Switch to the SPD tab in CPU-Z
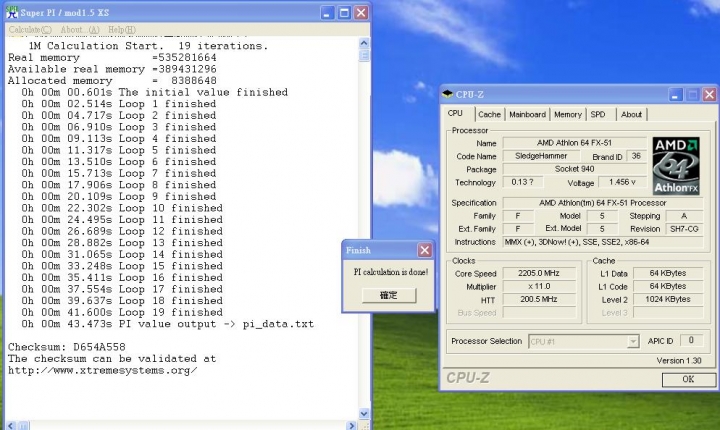Screen dimensions: 720x430 (x=597, y=114)
